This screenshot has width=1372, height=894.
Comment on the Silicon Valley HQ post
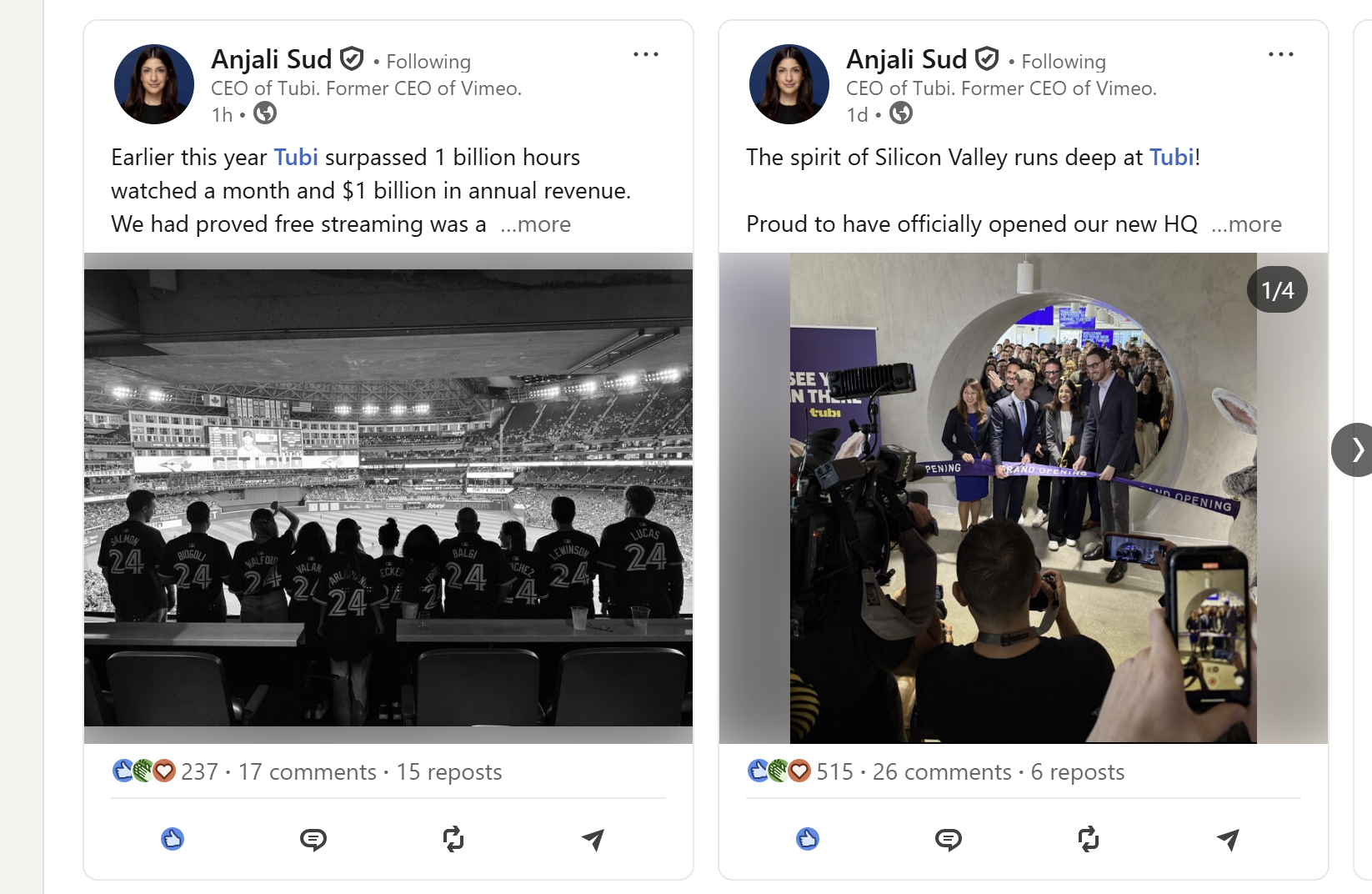point(949,839)
